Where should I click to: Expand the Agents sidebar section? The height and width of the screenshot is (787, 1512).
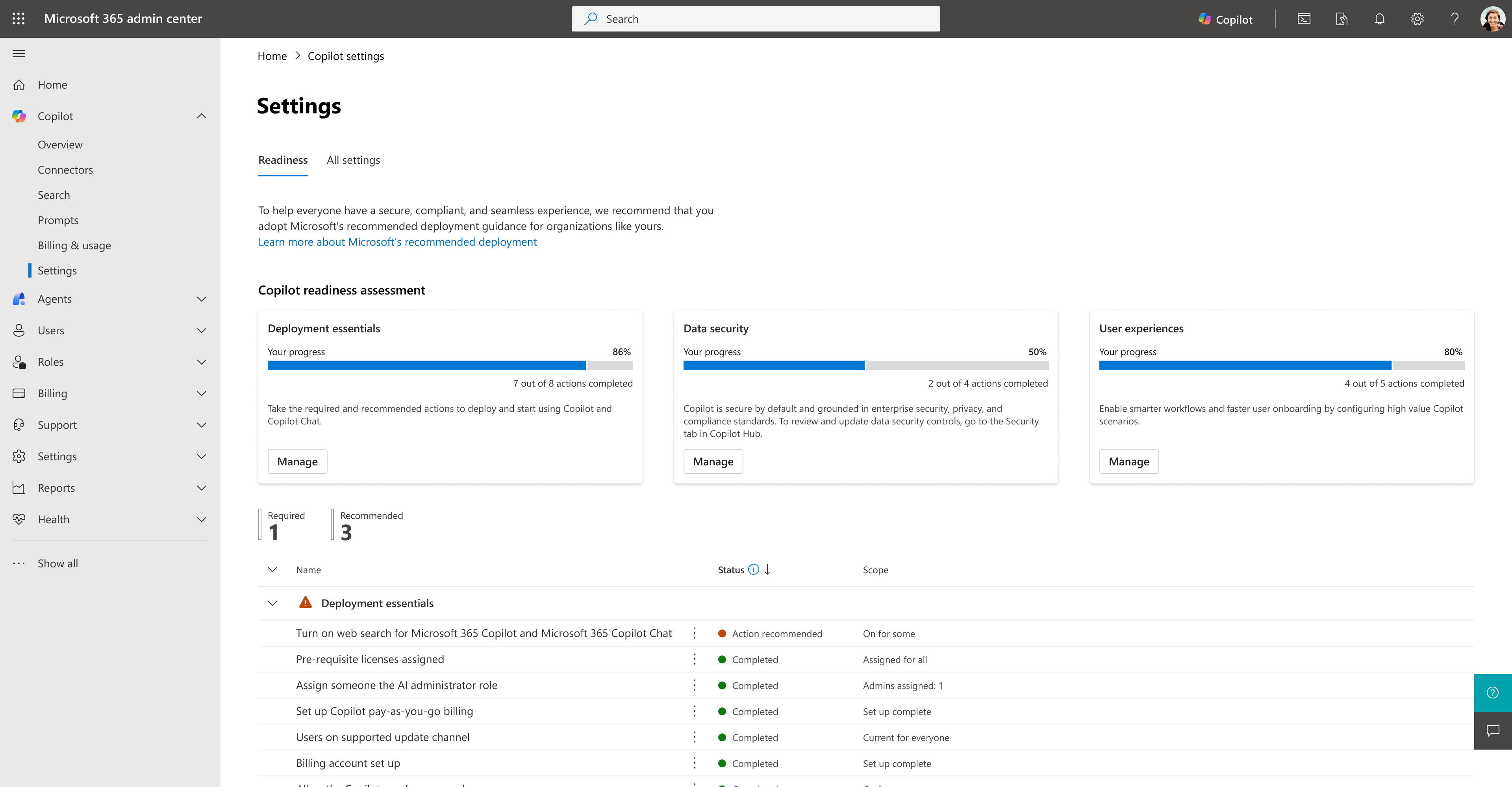click(201, 299)
